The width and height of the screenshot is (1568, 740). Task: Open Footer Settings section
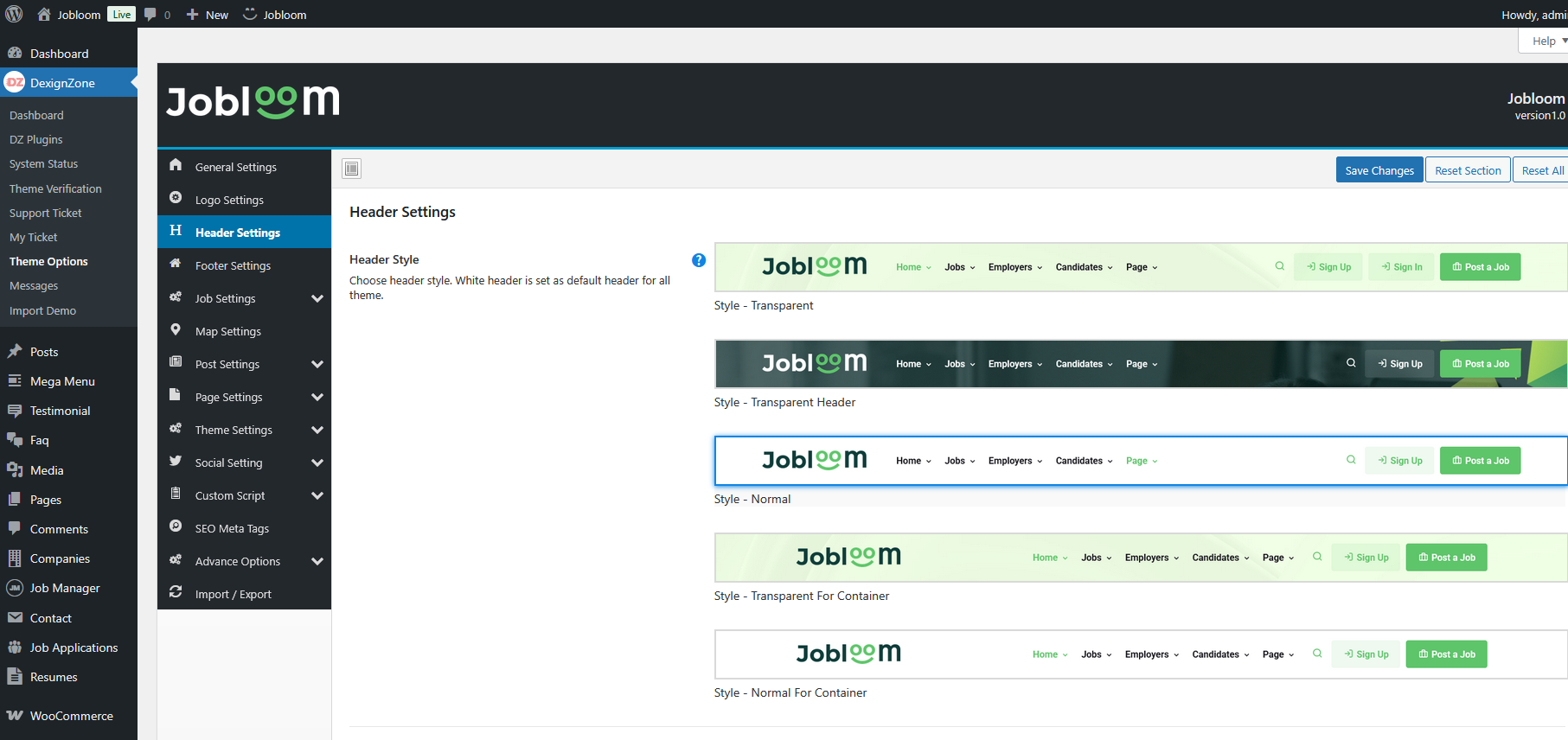pyautogui.click(x=233, y=265)
